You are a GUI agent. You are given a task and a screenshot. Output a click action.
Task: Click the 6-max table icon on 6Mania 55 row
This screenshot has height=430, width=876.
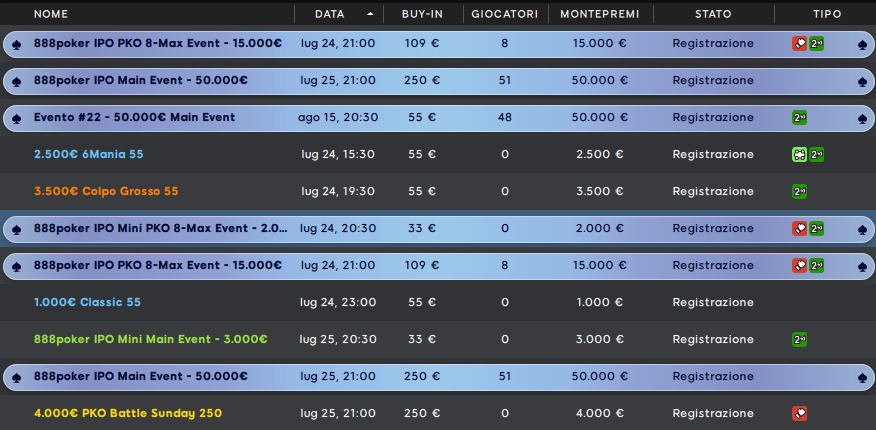[x=799, y=155]
